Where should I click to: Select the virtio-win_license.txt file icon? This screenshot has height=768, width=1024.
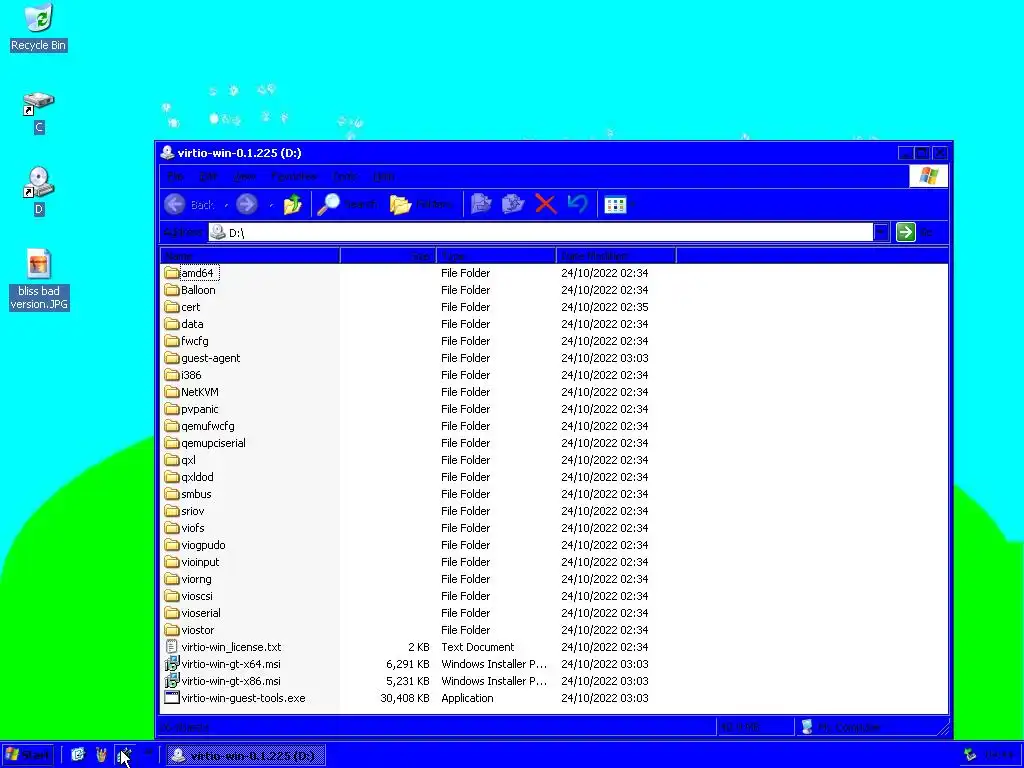[172, 647]
